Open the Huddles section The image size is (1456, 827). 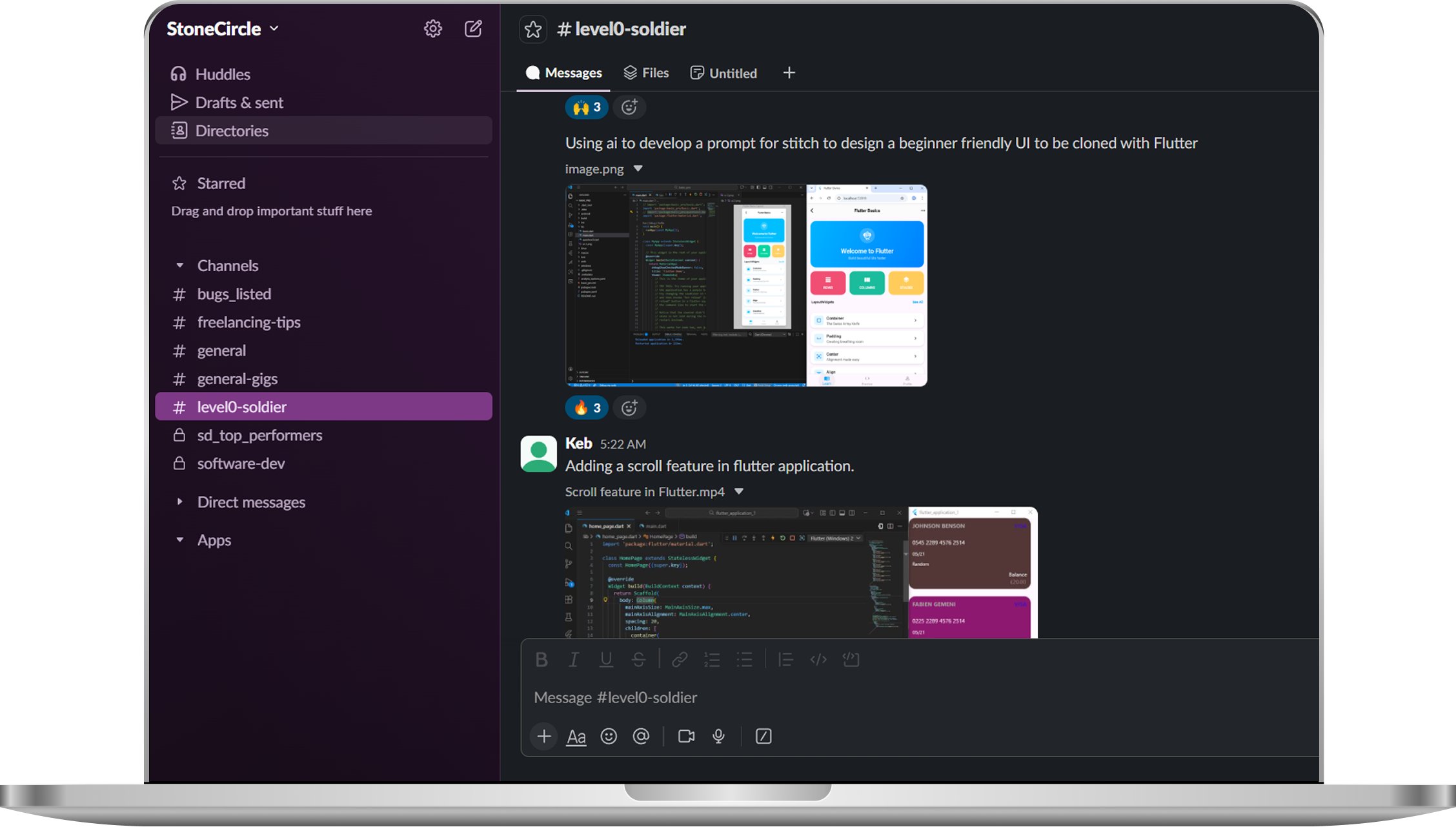(x=222, y=74)
